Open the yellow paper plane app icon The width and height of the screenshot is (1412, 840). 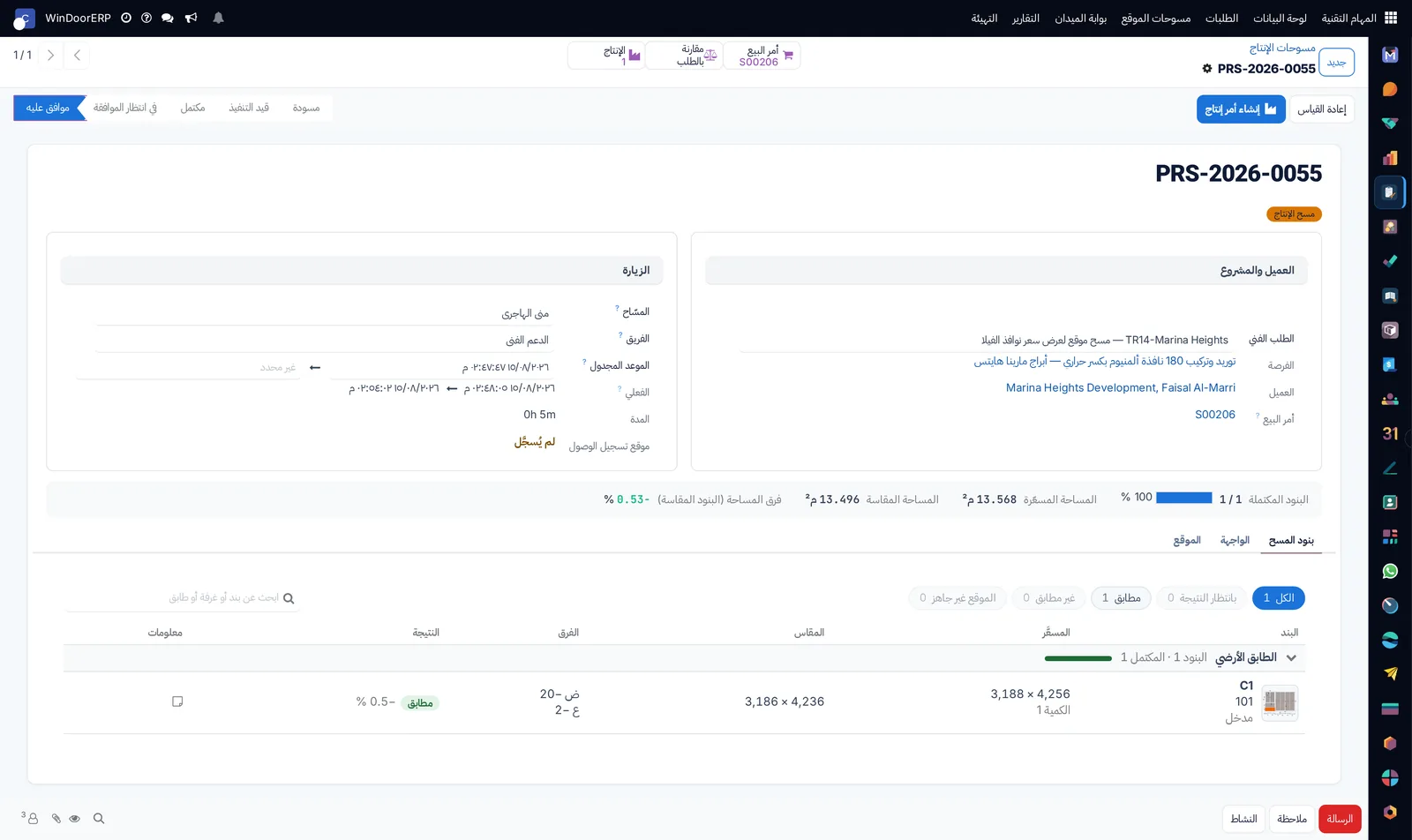pos(1390,674)
